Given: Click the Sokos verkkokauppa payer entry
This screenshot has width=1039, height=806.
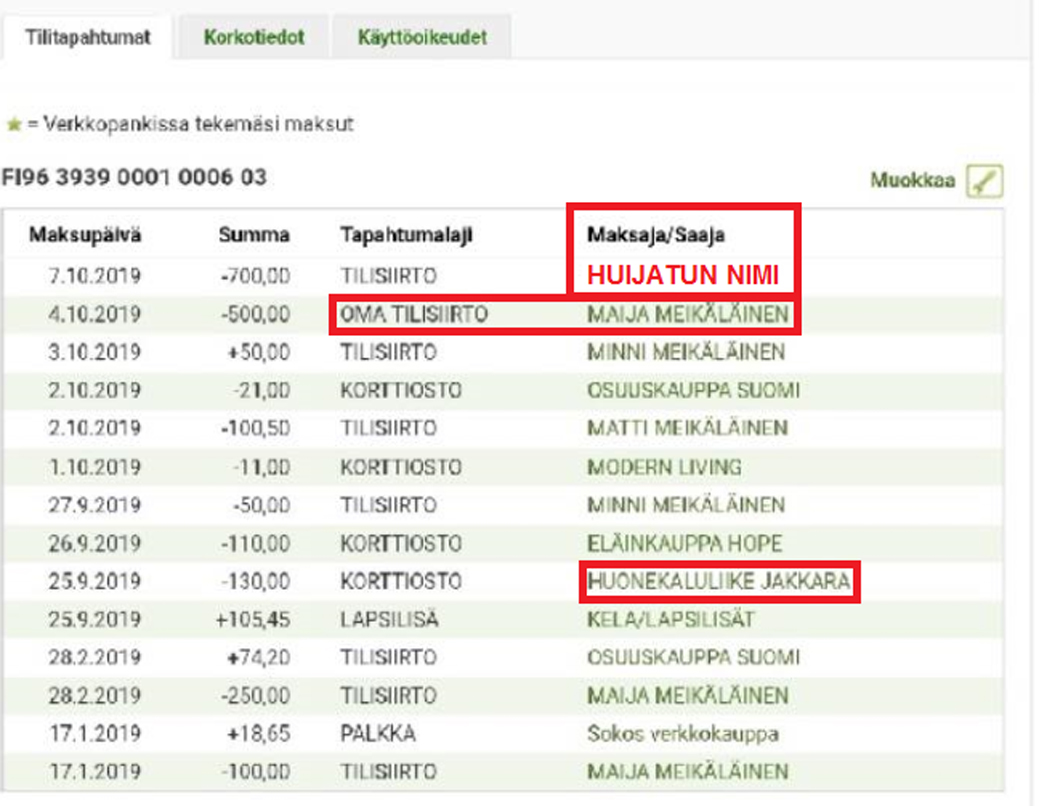Looking at the screenshot, I should point(683,734).
